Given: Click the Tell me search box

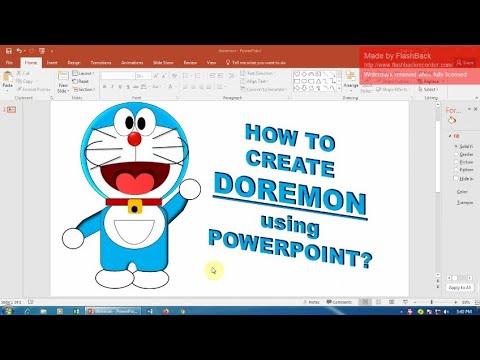Looking at the screenshot, I should tap(256, 62).
